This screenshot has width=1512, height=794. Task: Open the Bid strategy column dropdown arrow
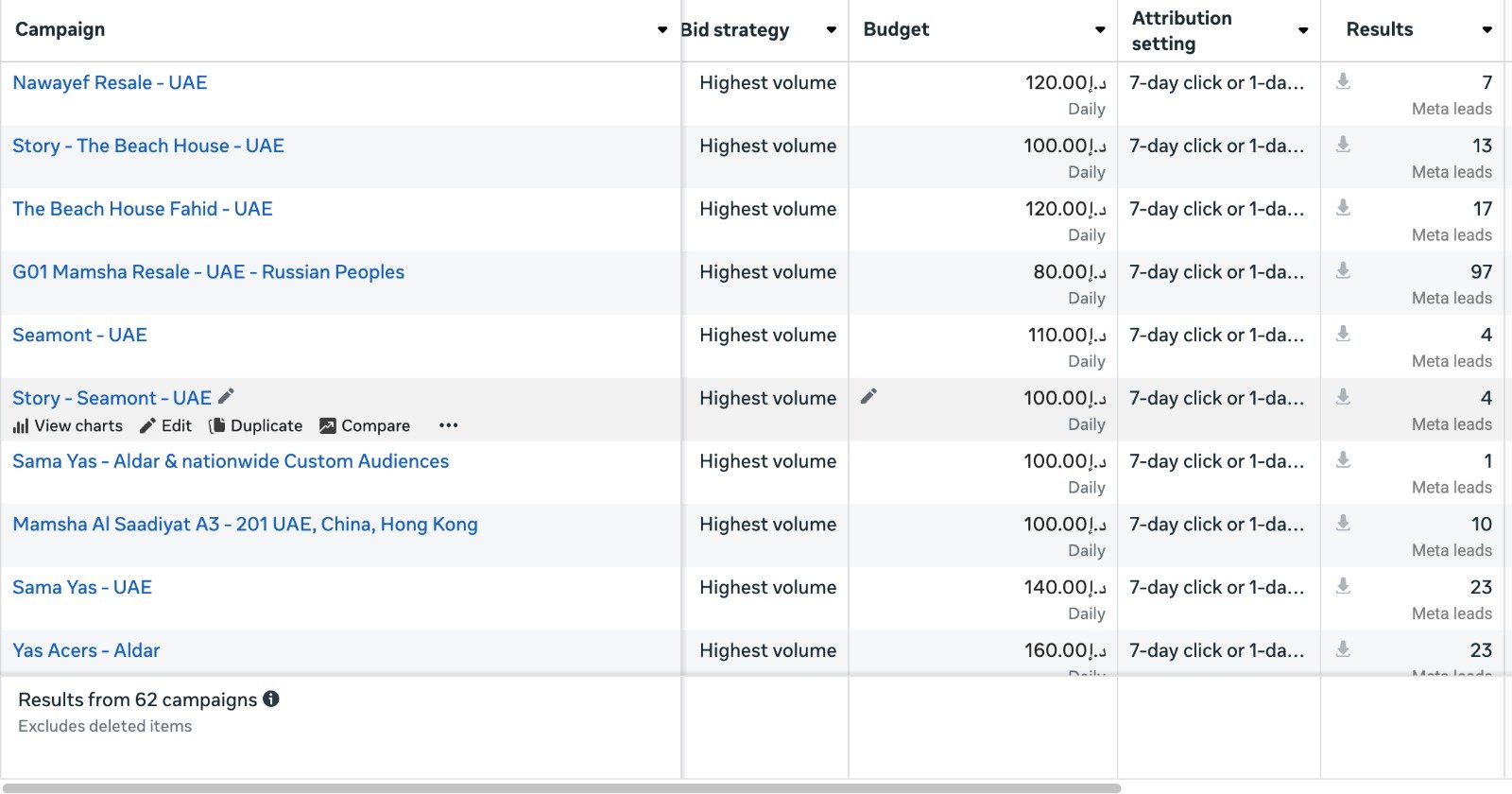tap(832, 30)
